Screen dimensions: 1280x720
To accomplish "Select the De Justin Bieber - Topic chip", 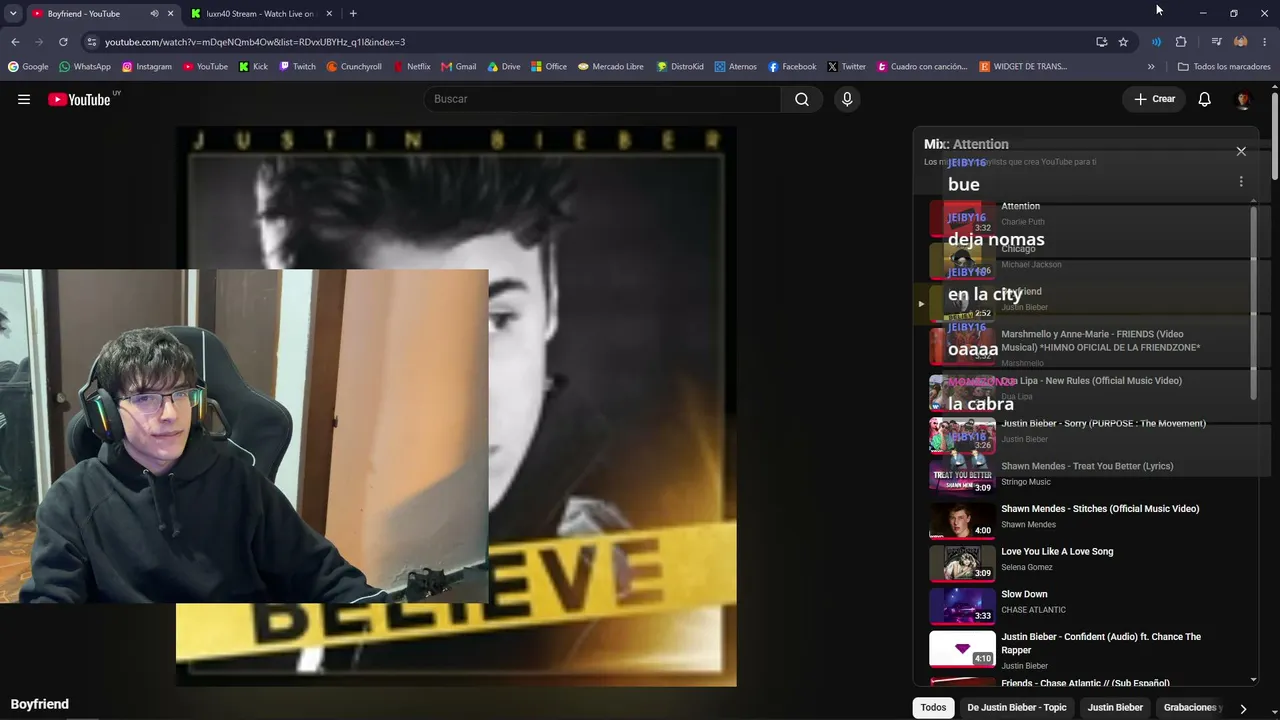I will pos(1017,707).
